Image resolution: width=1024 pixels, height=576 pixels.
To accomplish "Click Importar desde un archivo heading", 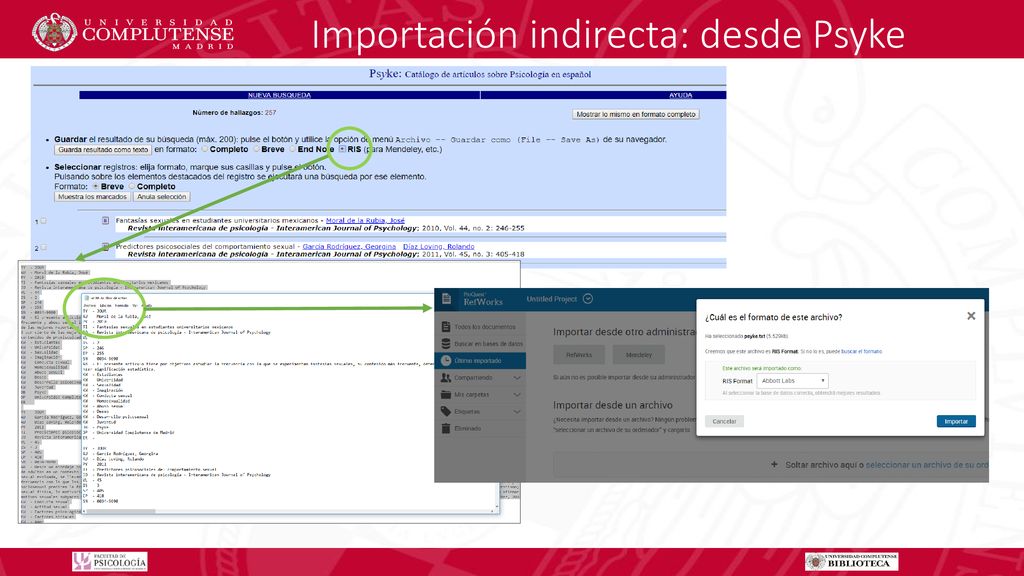I will tap(613, 405).
